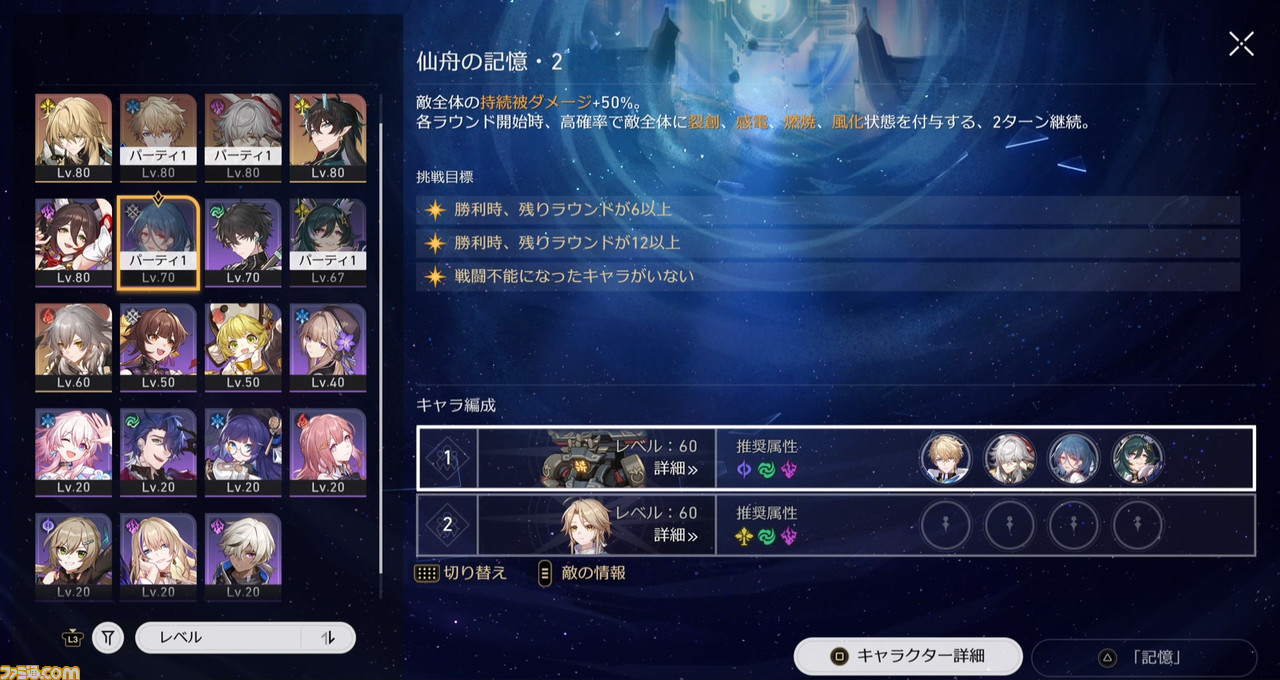Select the last empty slot in team 2
Image resolution: width=1280 pixels, height=680 pixels.
(1138, 524)
